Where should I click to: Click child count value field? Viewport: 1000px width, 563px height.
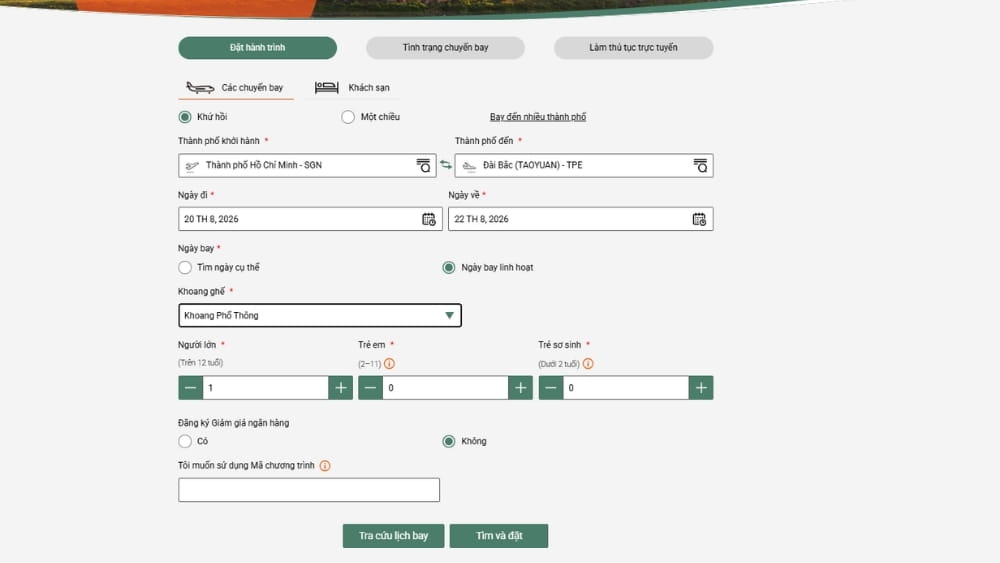pos(445,388)
